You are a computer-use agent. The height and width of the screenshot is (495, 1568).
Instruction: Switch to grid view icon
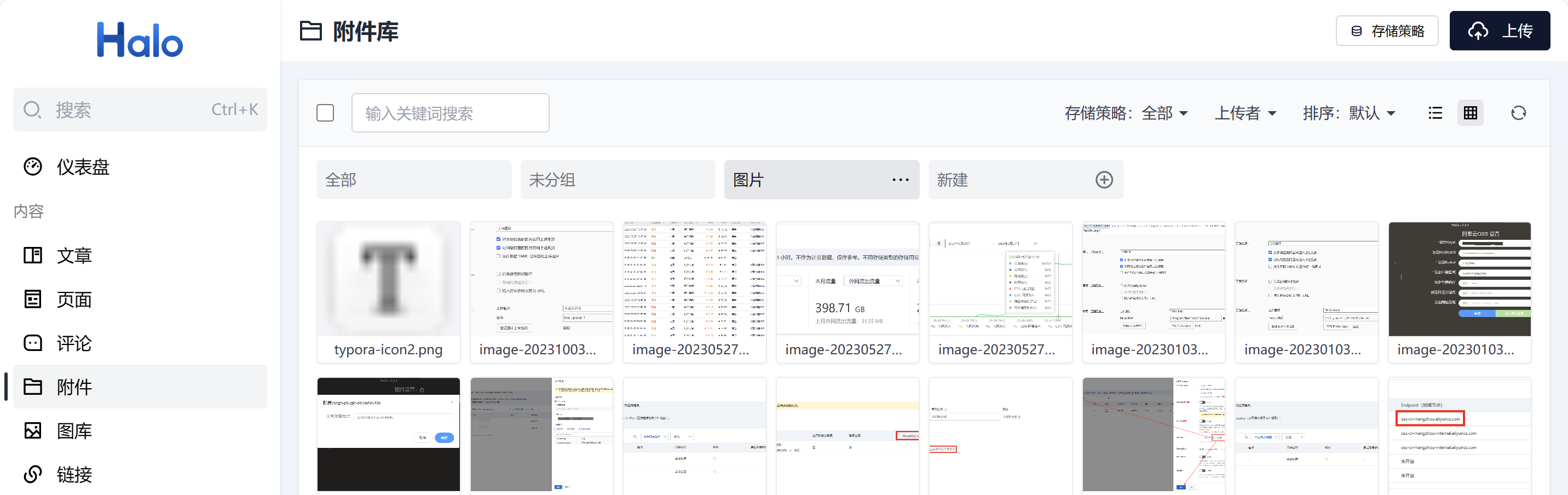click(1471, 113)
